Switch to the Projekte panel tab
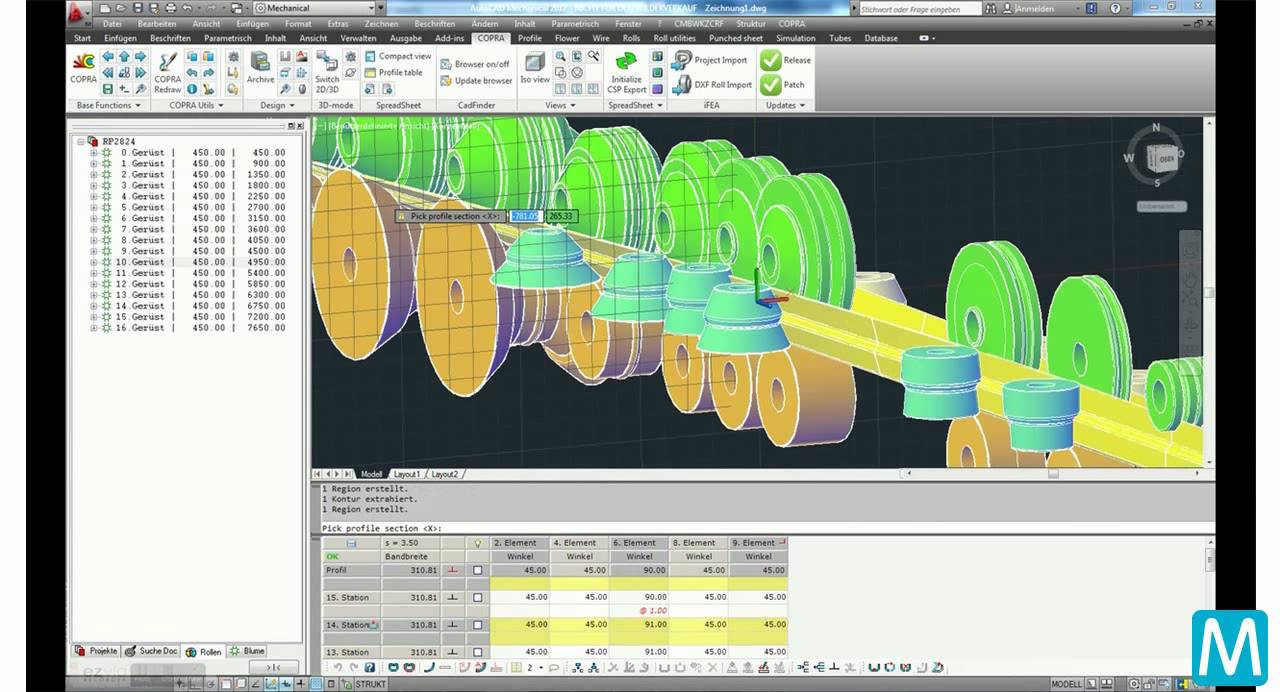Screen dimensions: 1280x692 [98, 651]
